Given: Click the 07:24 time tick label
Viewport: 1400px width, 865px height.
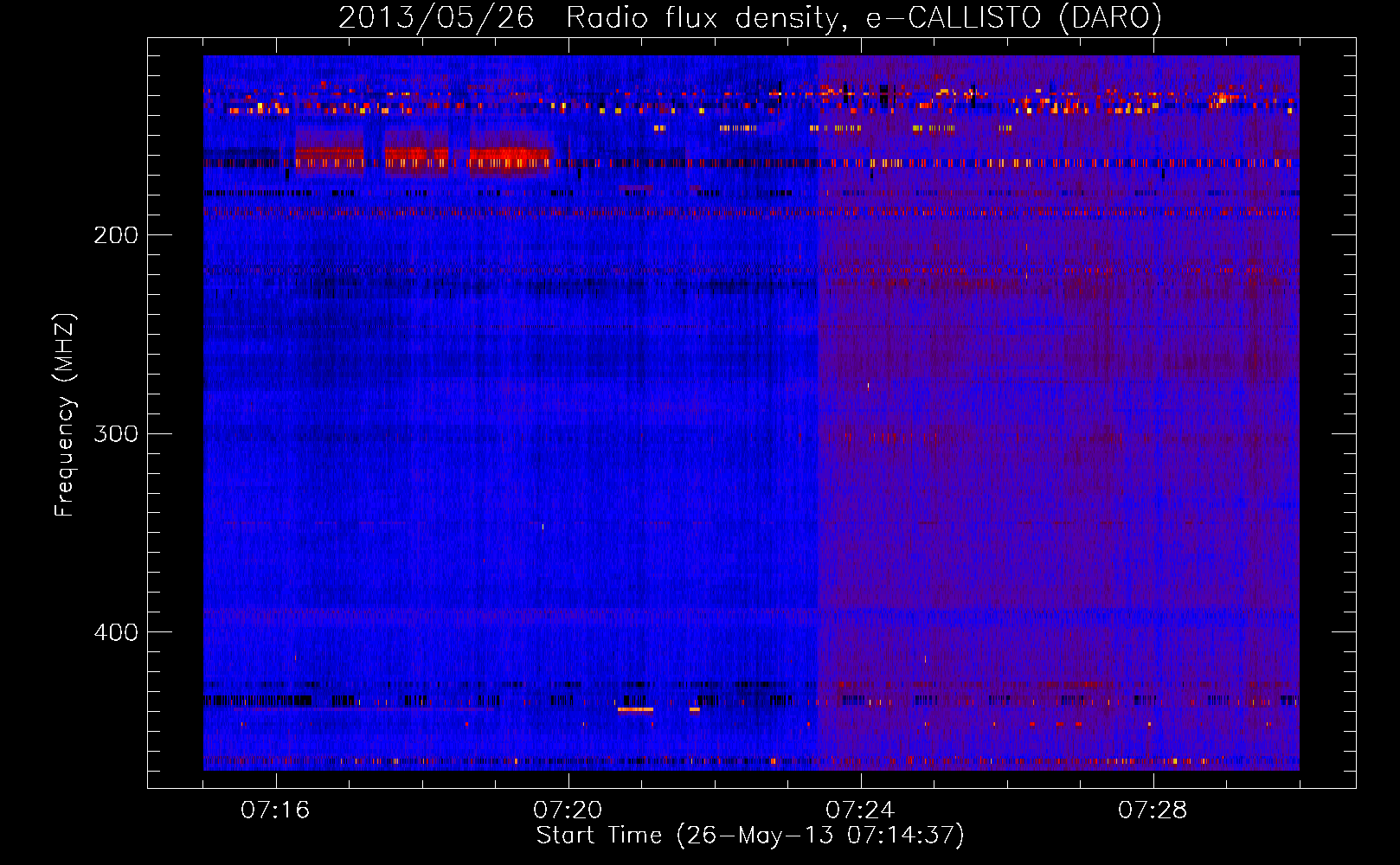Looking at the screenshot, I should tap(860, 811).
